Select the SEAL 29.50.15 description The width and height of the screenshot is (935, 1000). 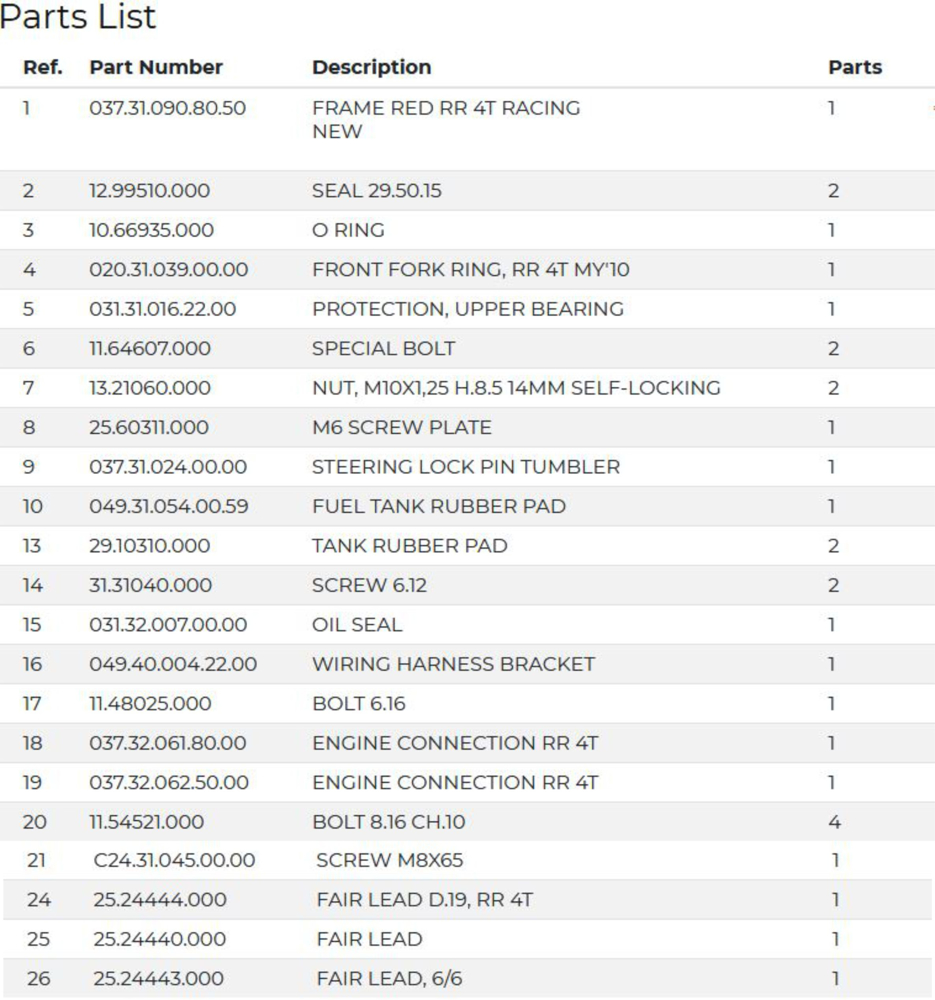pos(376,191)
